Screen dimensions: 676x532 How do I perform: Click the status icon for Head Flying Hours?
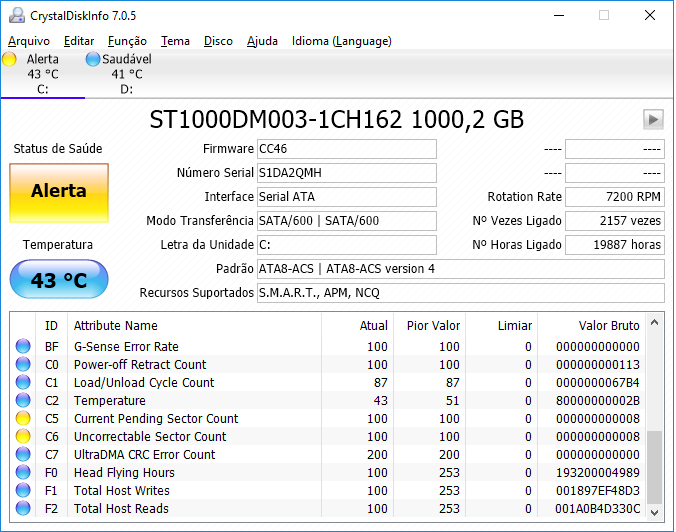pyautogui.click(x=23, y=473)
